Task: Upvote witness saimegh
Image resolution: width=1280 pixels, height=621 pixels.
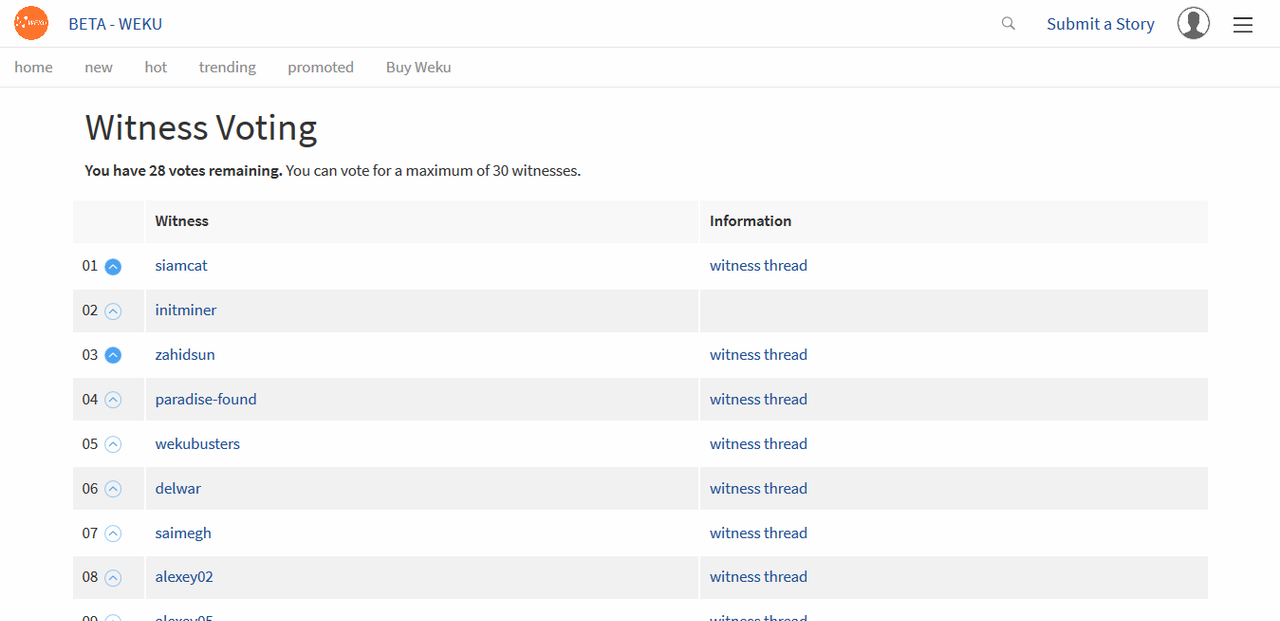Action: click(113, 534)
